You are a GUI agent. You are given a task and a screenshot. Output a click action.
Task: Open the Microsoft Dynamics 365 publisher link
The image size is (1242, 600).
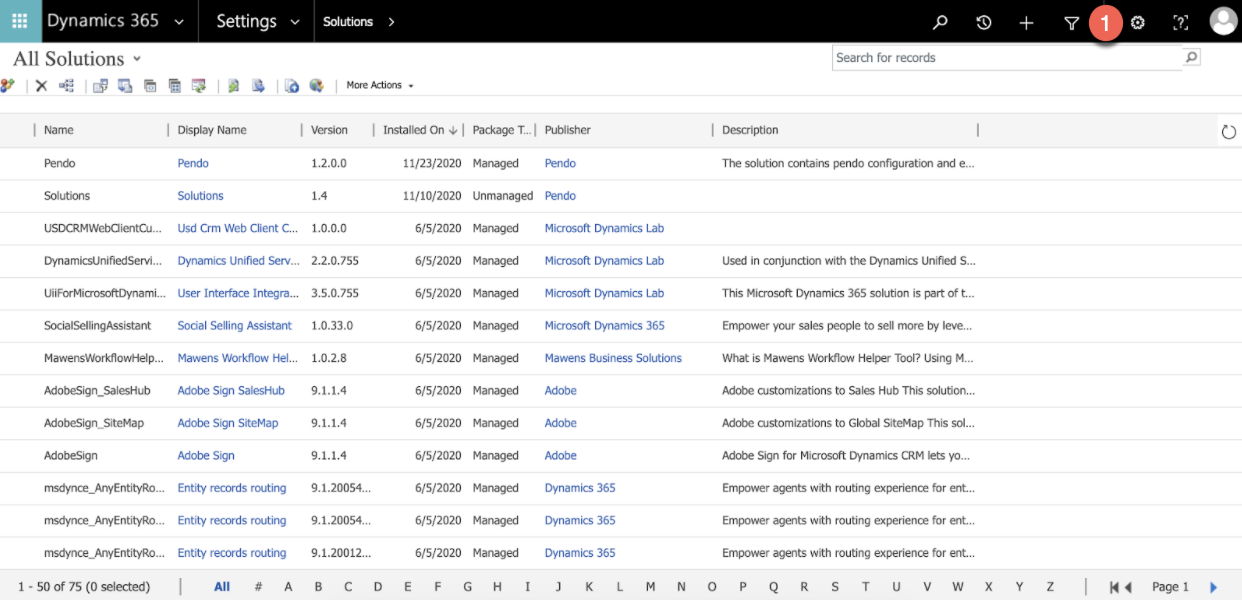[x=604, y=326]
